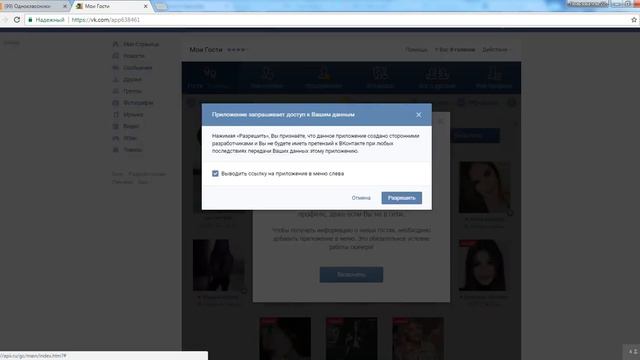The height and width of the screenshot is (360, 640).
Task: Click the Игры gamepad icon in sidebar
Action: point(116,138)
